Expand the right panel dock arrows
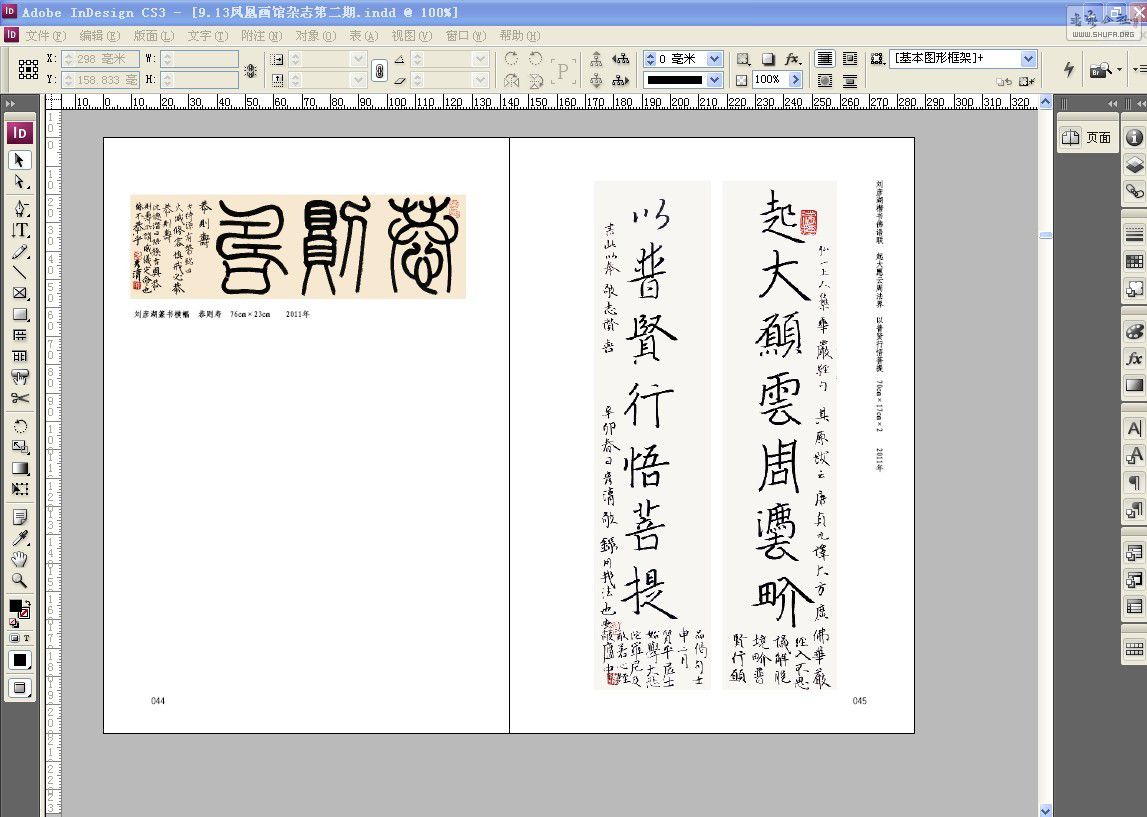 (1113, 104)
